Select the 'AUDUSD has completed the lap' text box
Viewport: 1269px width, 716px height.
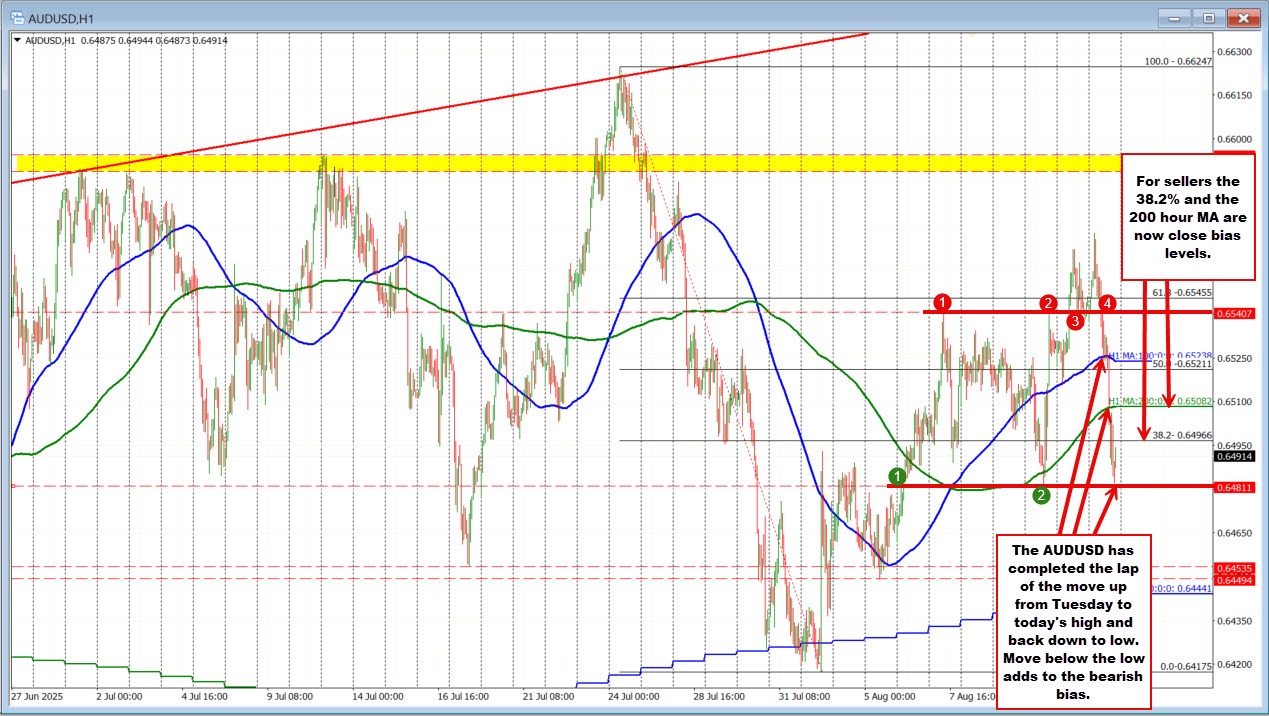1073,622
